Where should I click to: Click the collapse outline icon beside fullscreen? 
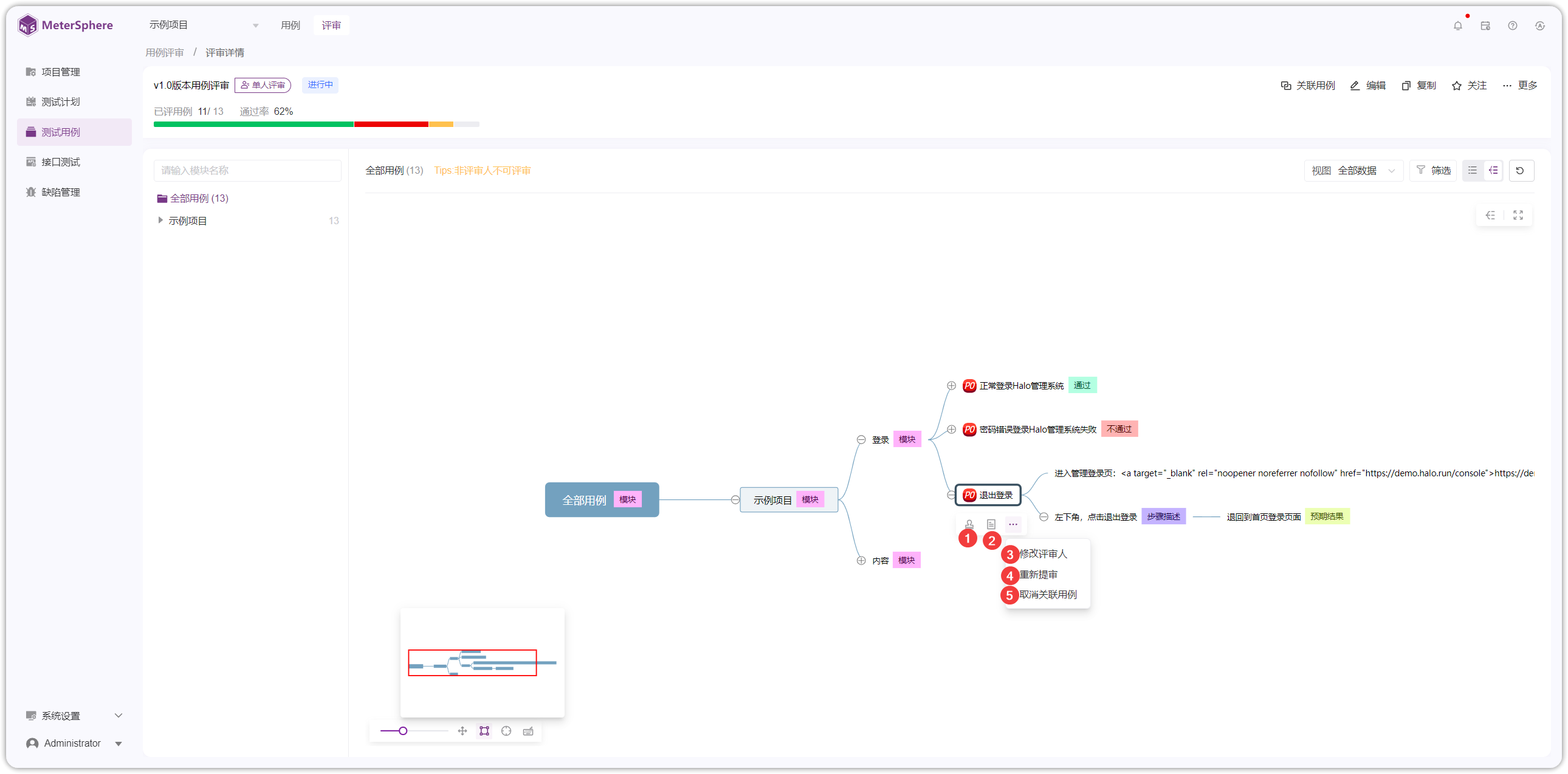(1490, 215)
